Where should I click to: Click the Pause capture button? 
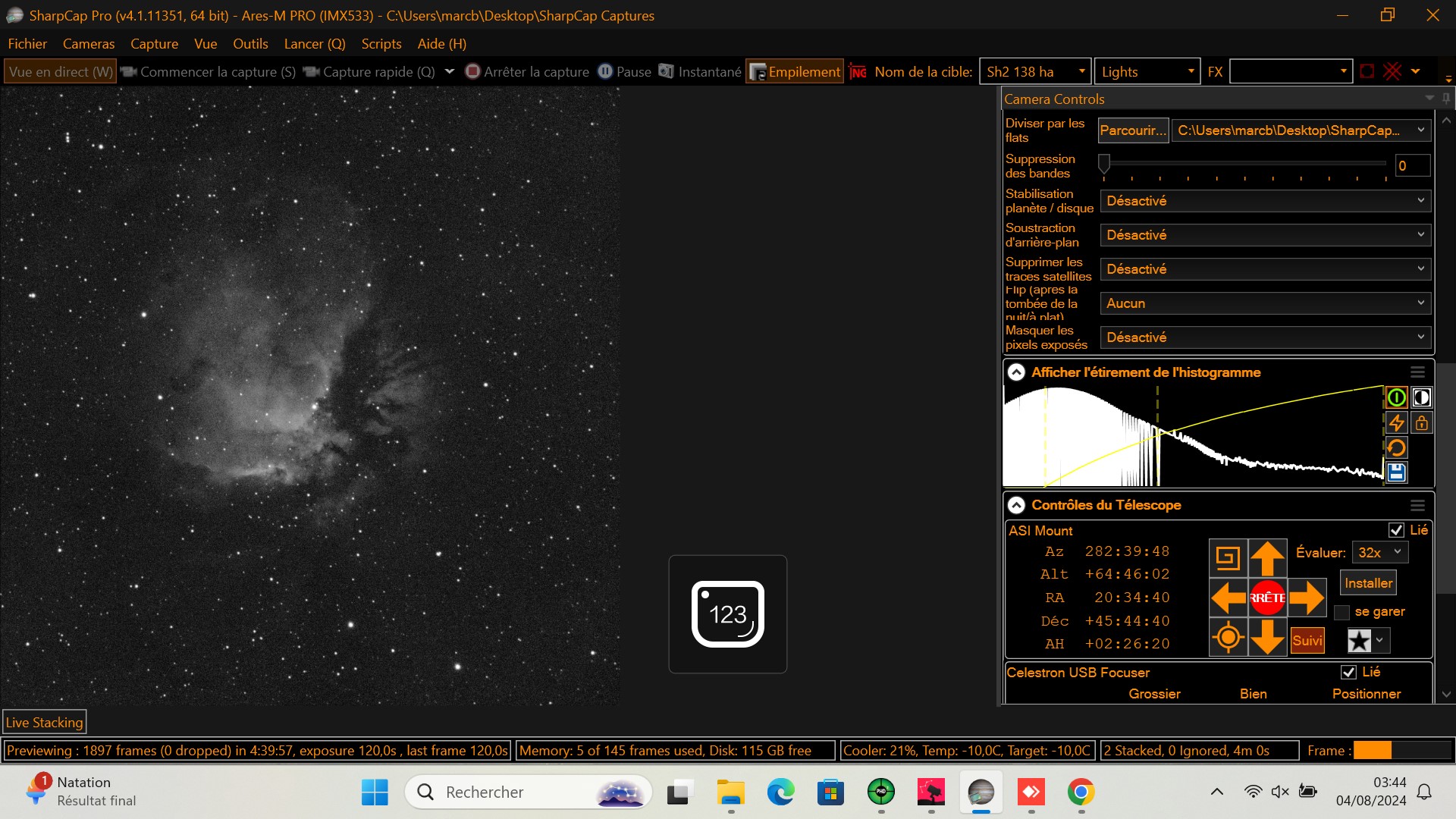pos(625,72)
